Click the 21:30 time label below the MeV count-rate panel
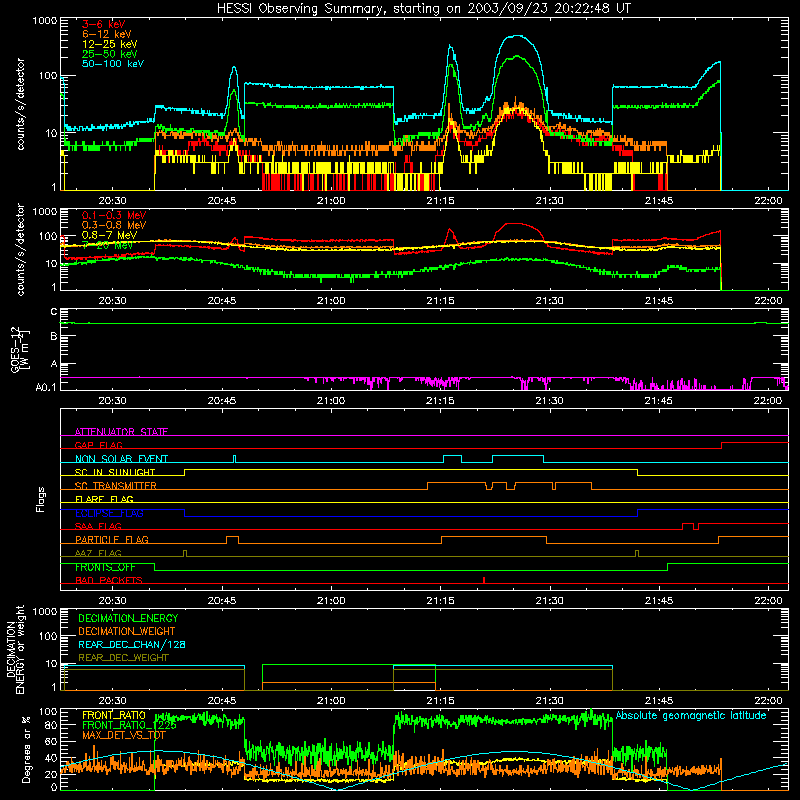Image resolution: width=800 pixels, height=800 pixels. pos(549,301)
